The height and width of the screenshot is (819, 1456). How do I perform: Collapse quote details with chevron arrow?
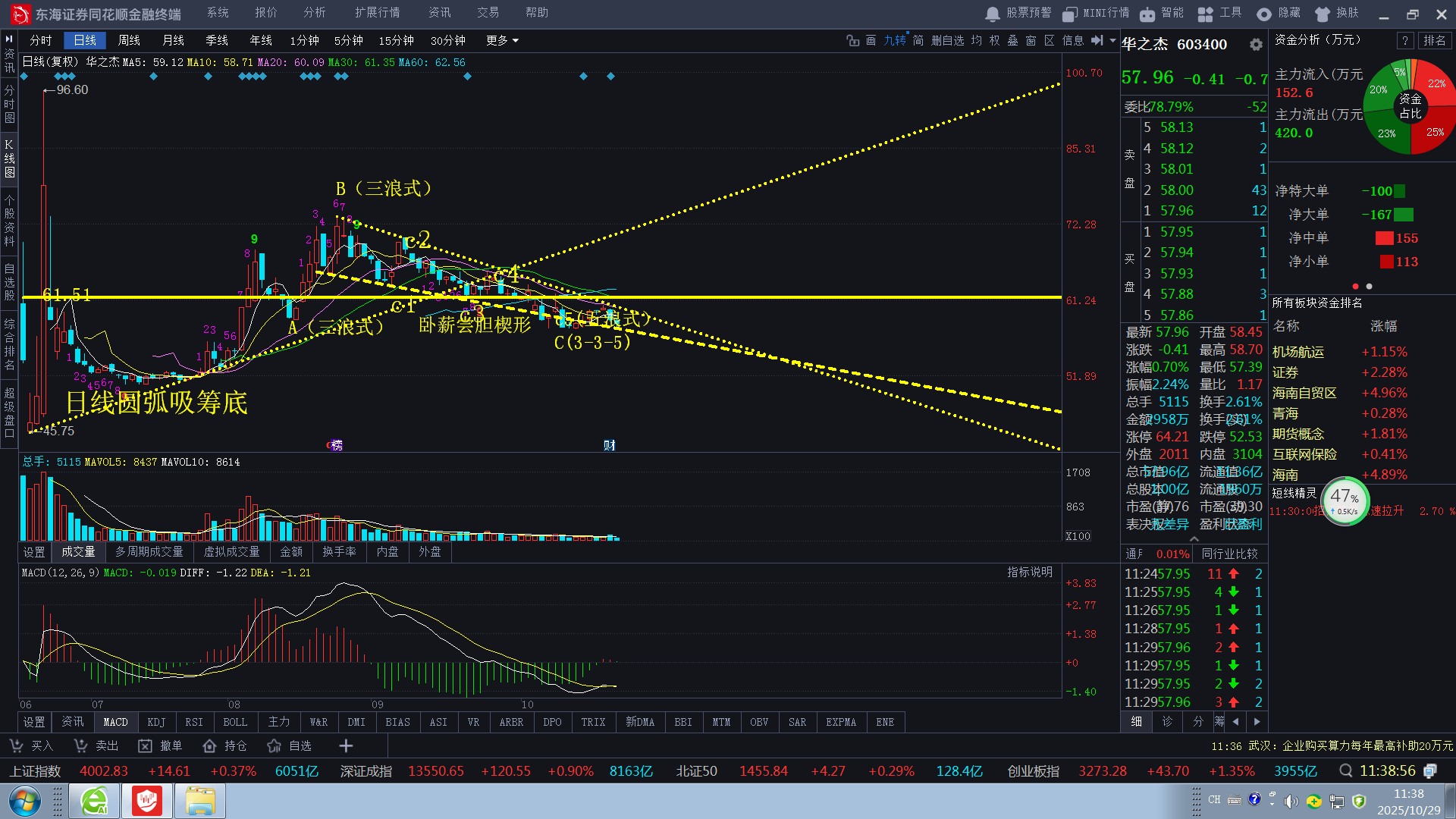tap(1194, 538)
